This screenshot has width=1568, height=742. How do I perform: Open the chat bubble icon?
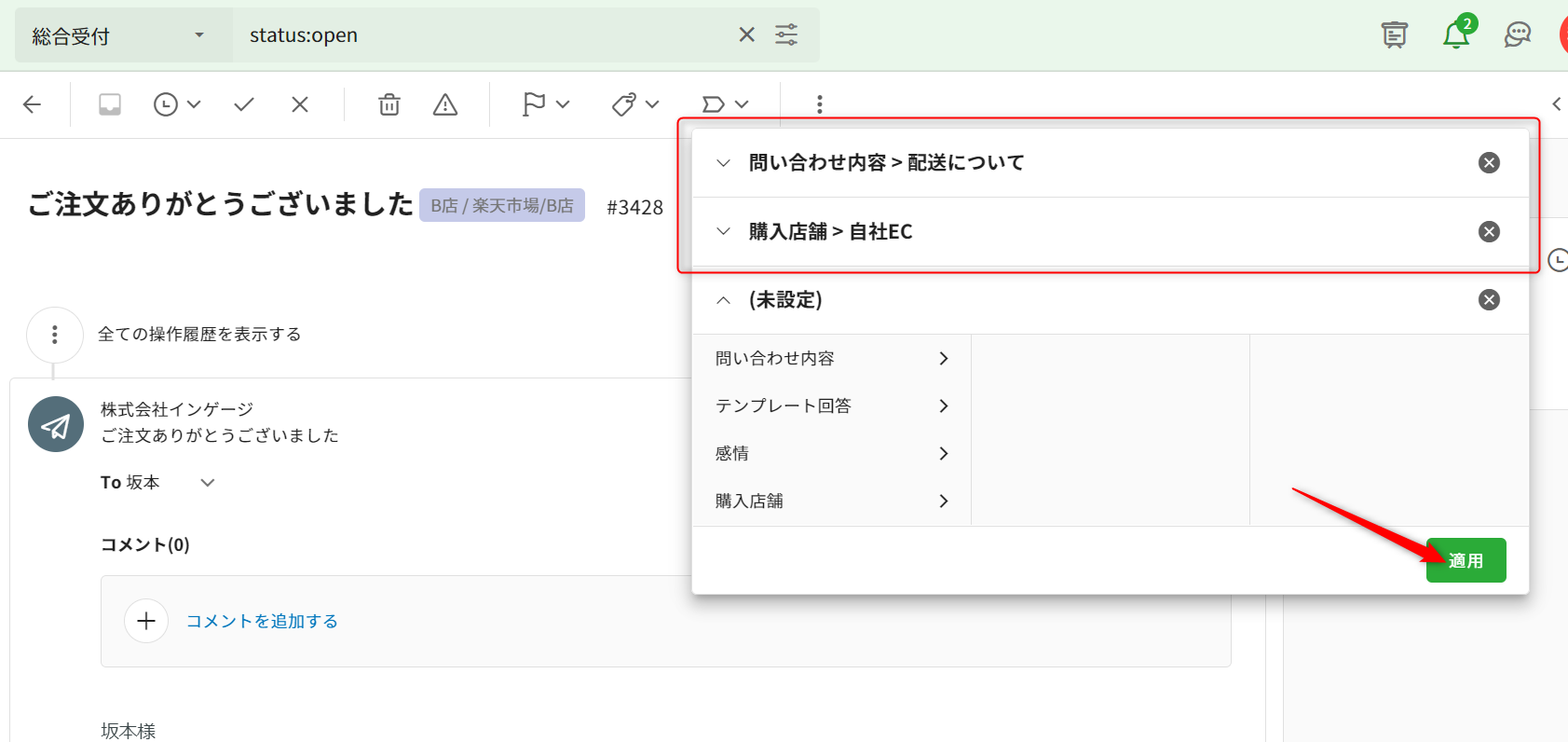[1518, 35]
